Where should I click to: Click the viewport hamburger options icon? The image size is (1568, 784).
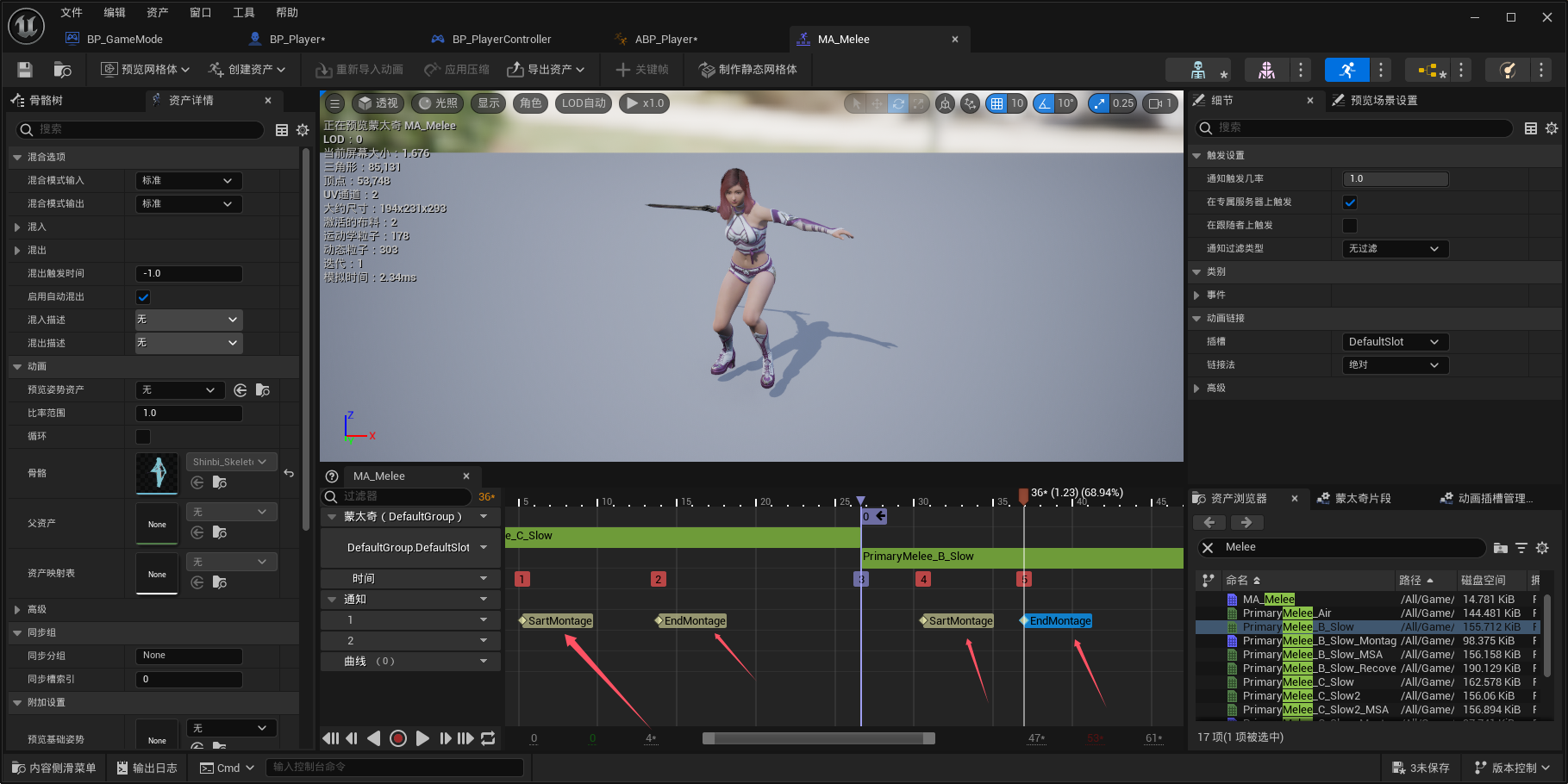pos(335,103)
